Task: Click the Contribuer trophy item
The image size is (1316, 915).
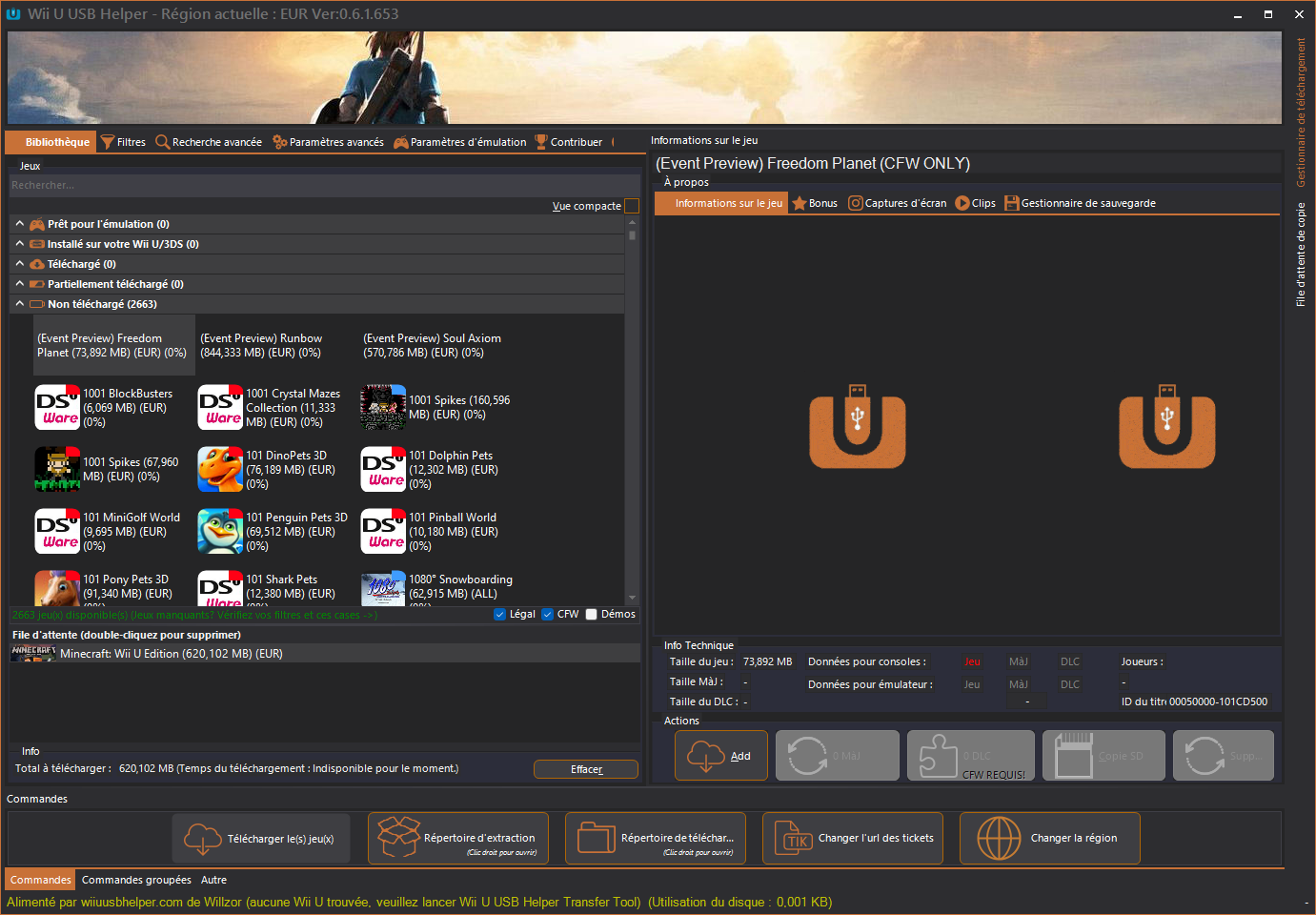Action: [x=568, y=142]
